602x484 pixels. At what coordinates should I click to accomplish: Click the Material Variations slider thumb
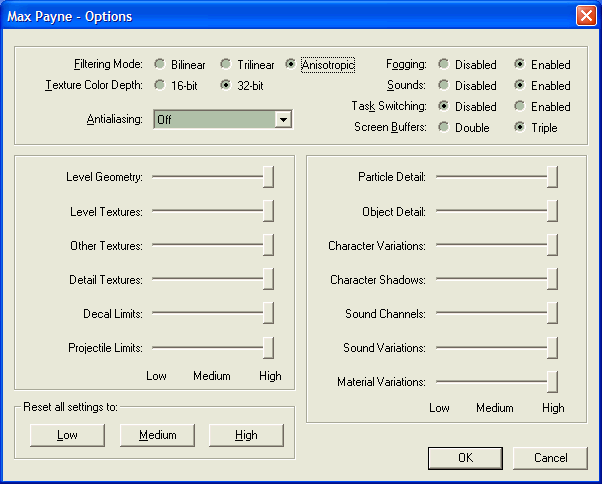coord(552,382)
